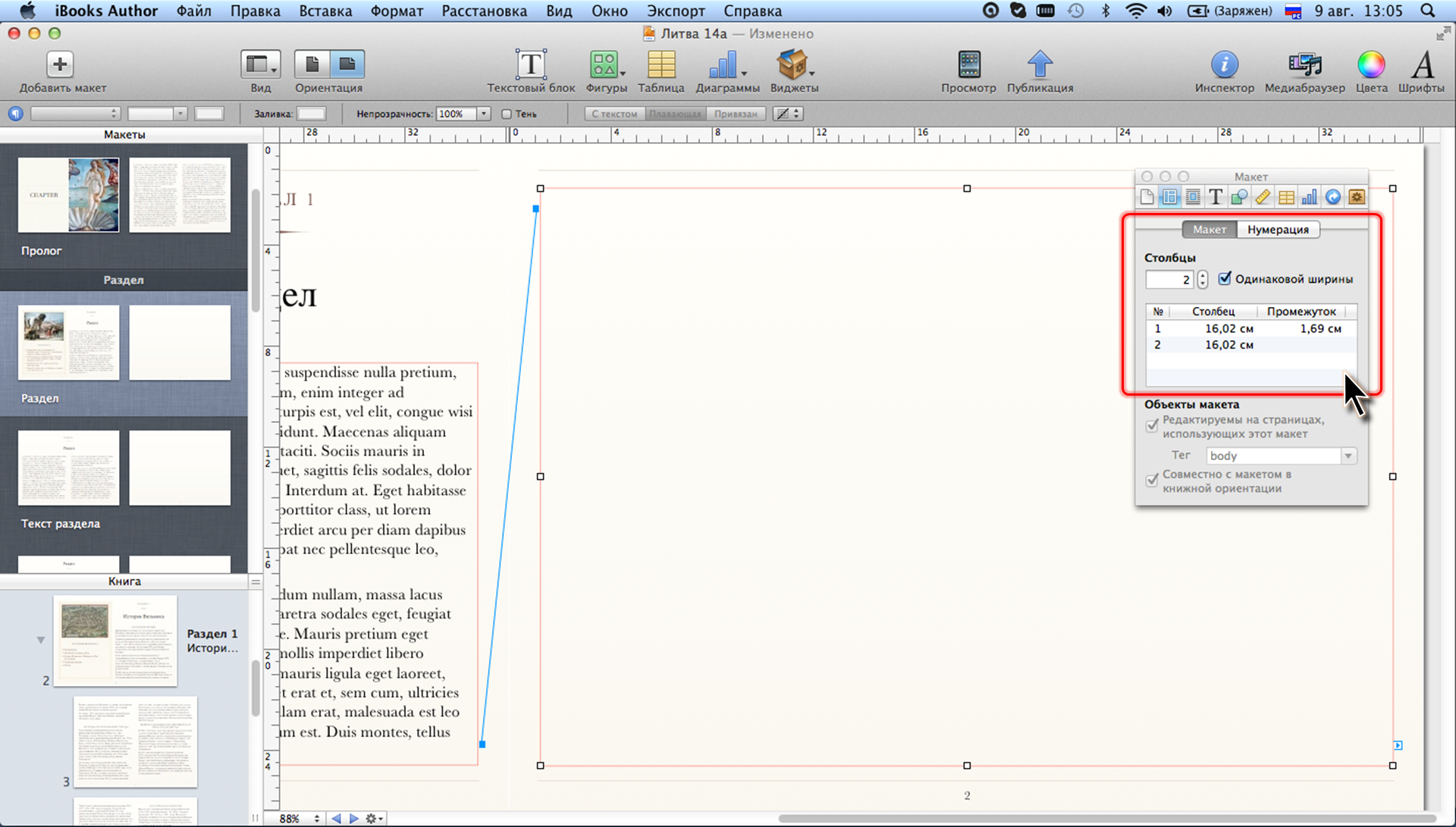Open the text wrap style dropdown

pyautogui.click(x=788, y=114)
